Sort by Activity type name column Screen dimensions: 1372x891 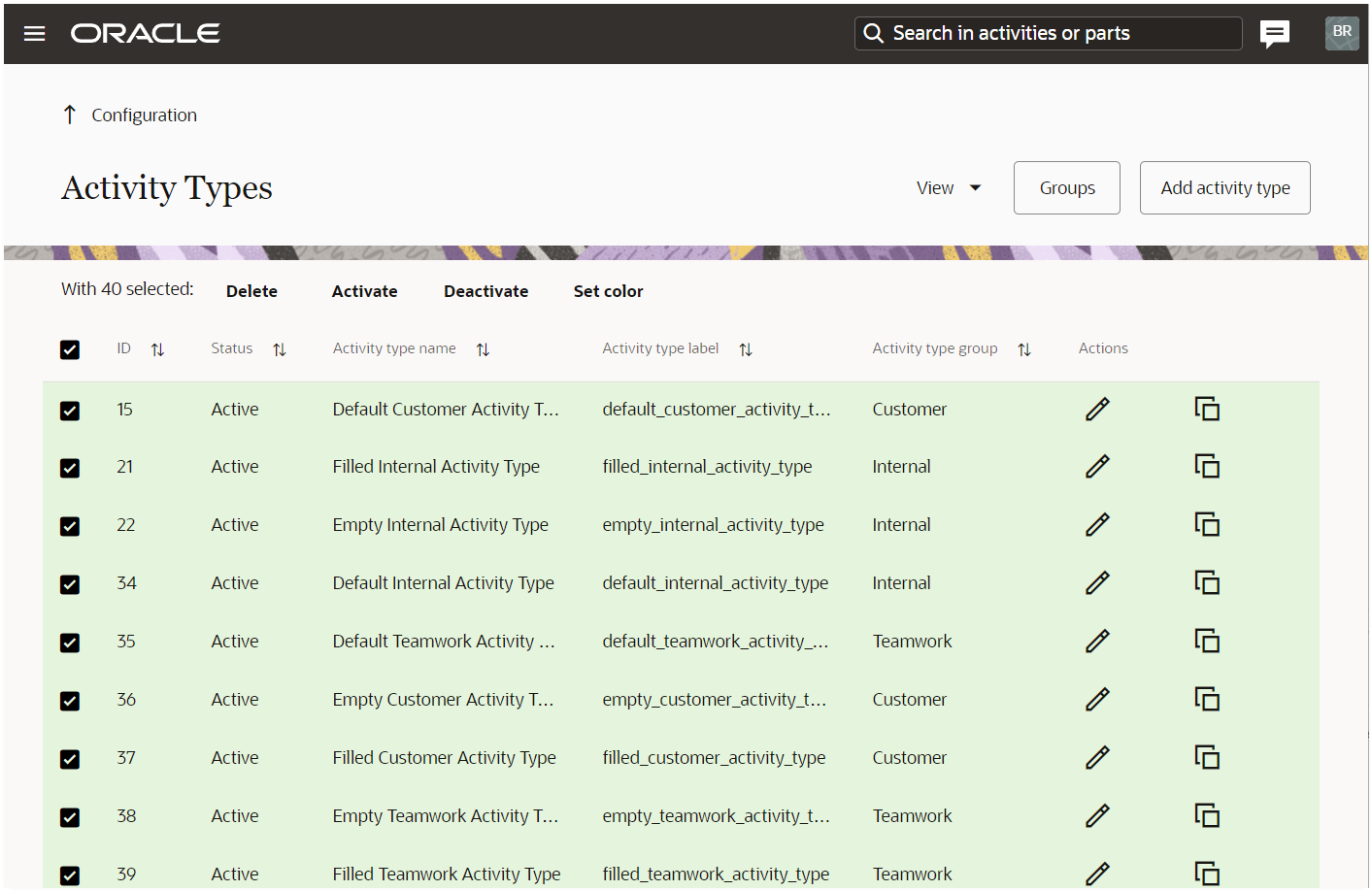(x=483, y=349)
